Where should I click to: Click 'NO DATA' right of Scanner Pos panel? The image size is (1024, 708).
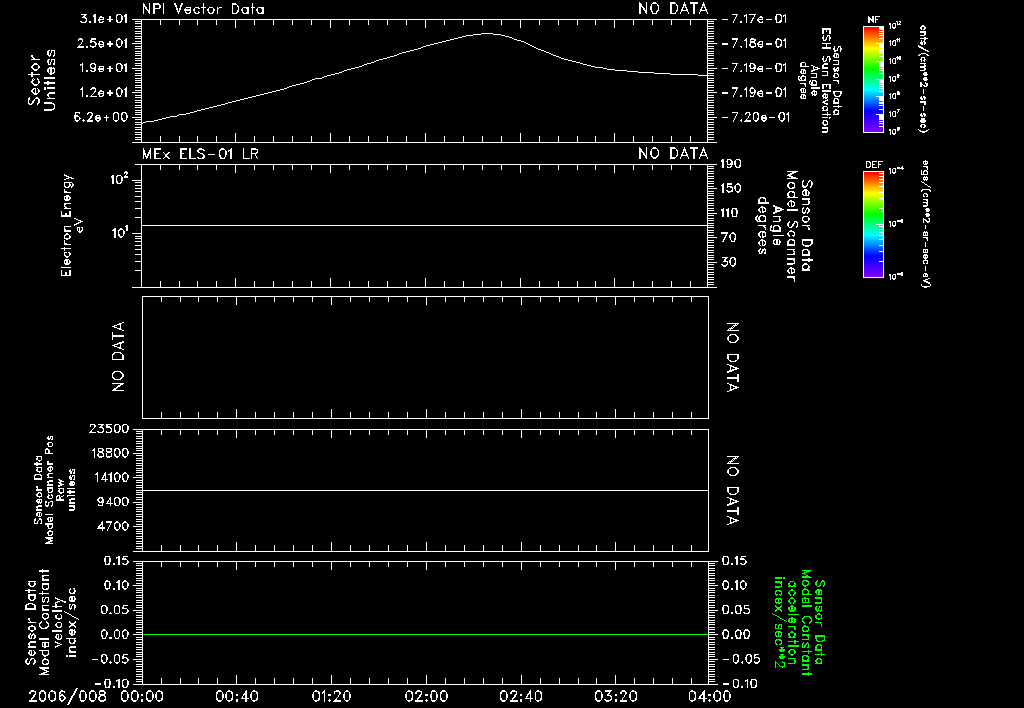(733, 490)
